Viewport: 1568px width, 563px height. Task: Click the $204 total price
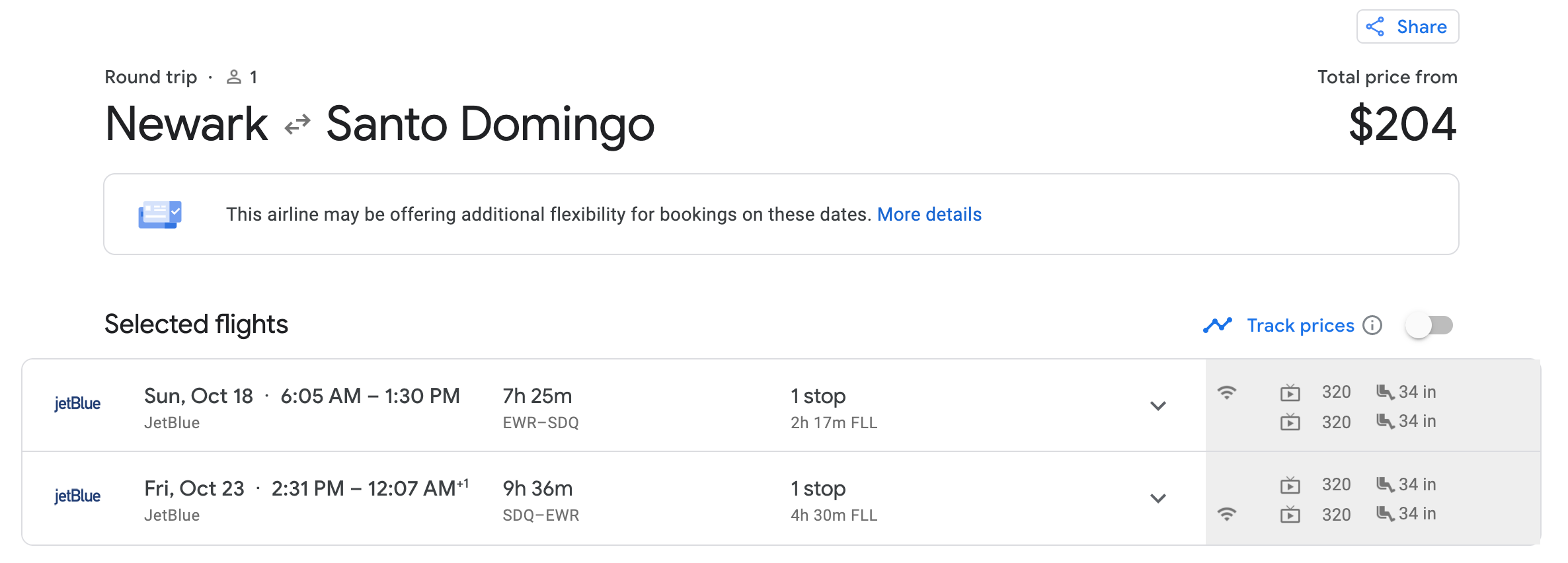point(1402,124)
